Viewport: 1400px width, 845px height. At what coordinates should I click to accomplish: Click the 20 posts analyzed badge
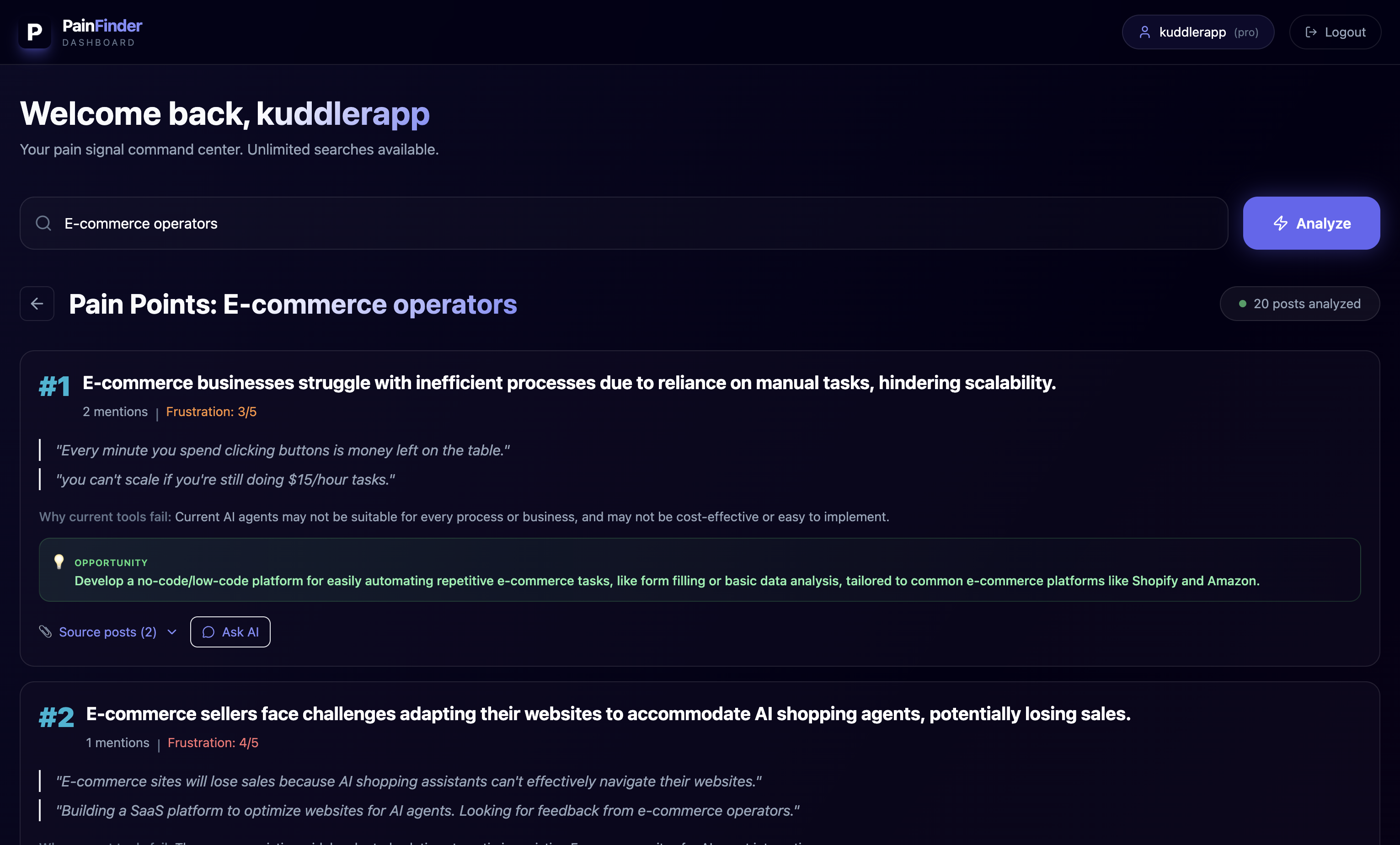(x=1299, y=304)
